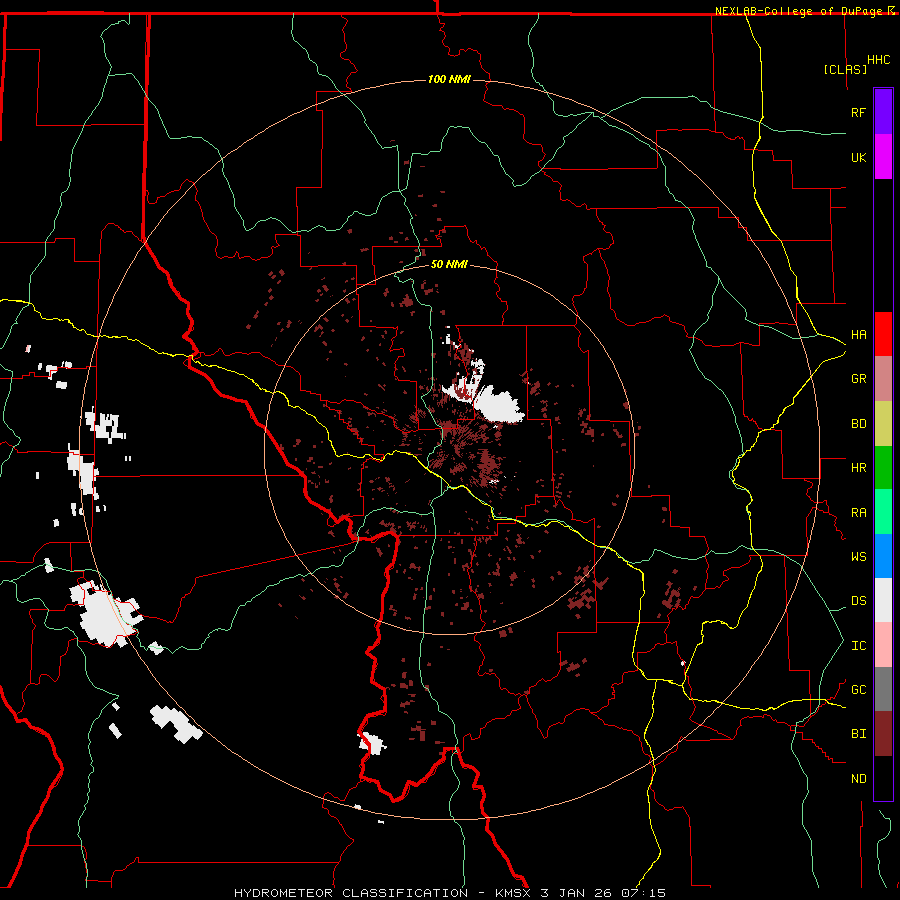Click the Hydrometeor Classification KMSX title text

click(x=449, y=893)
